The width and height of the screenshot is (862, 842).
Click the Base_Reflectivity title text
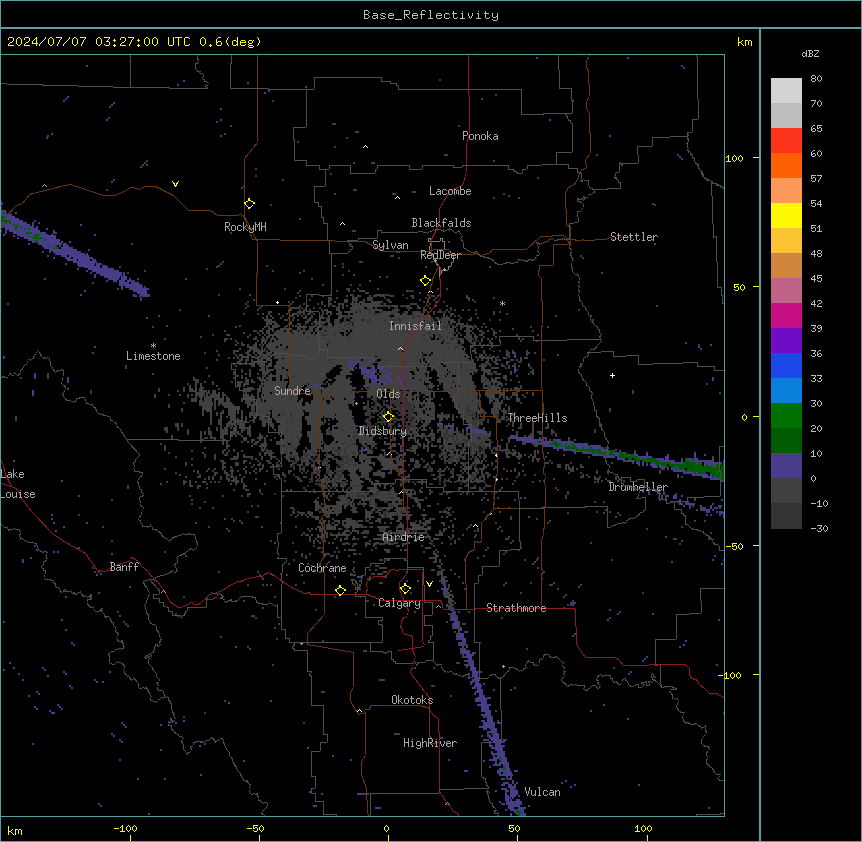tap(431, 15)
